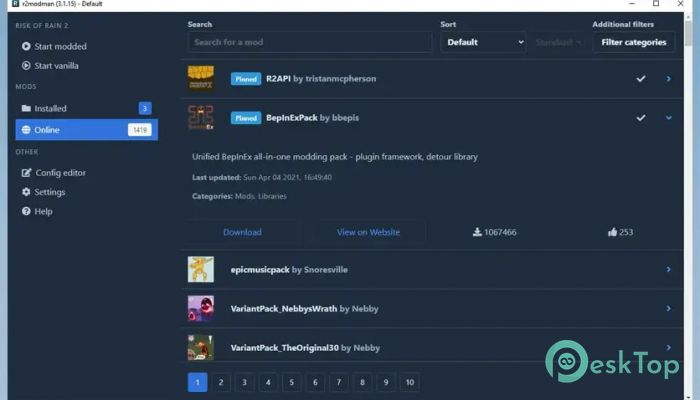Image resolution: width=700 pixels, height=400 pixels.
Task: Click the vertical scrollbar thumb
Action: coord(689,32)
